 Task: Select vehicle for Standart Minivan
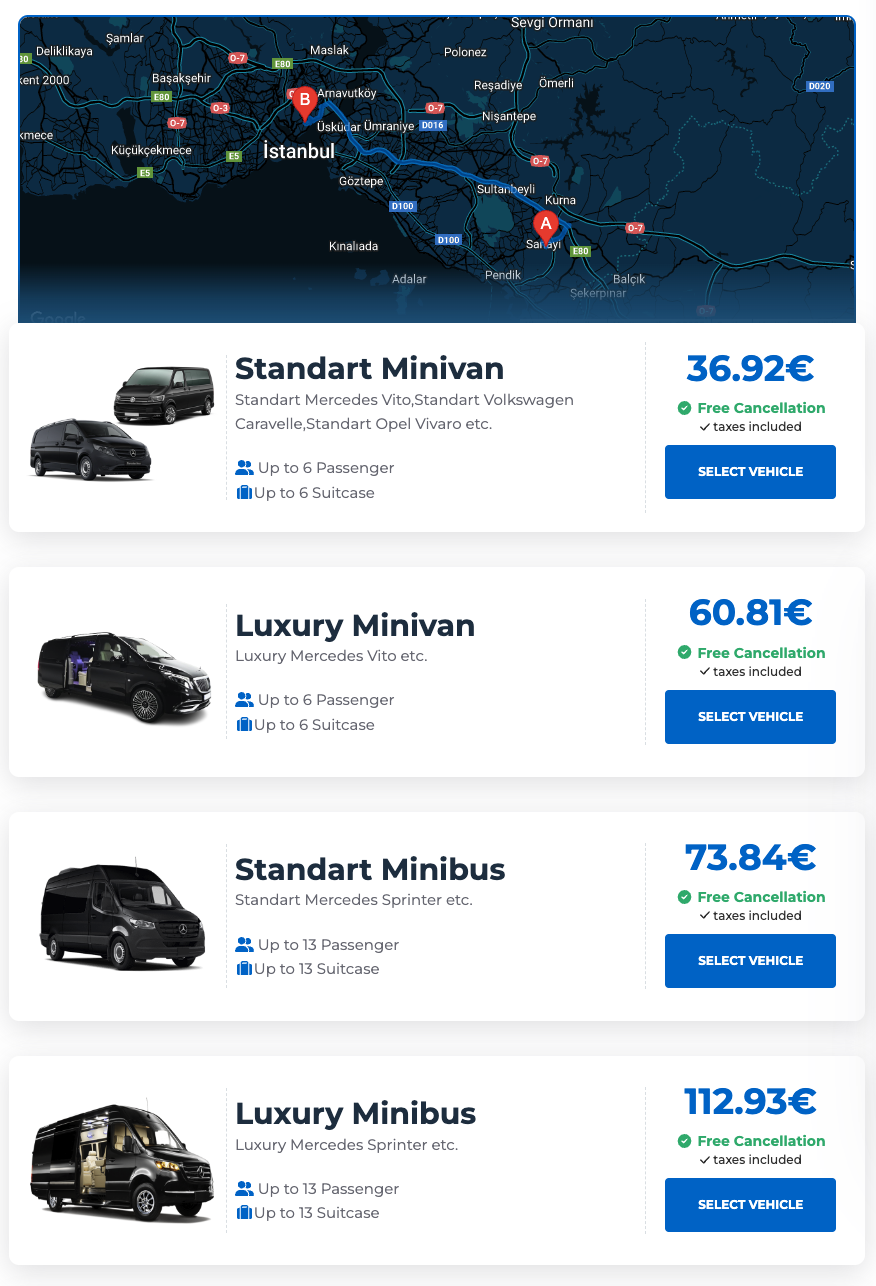click(x=750, y=472)
